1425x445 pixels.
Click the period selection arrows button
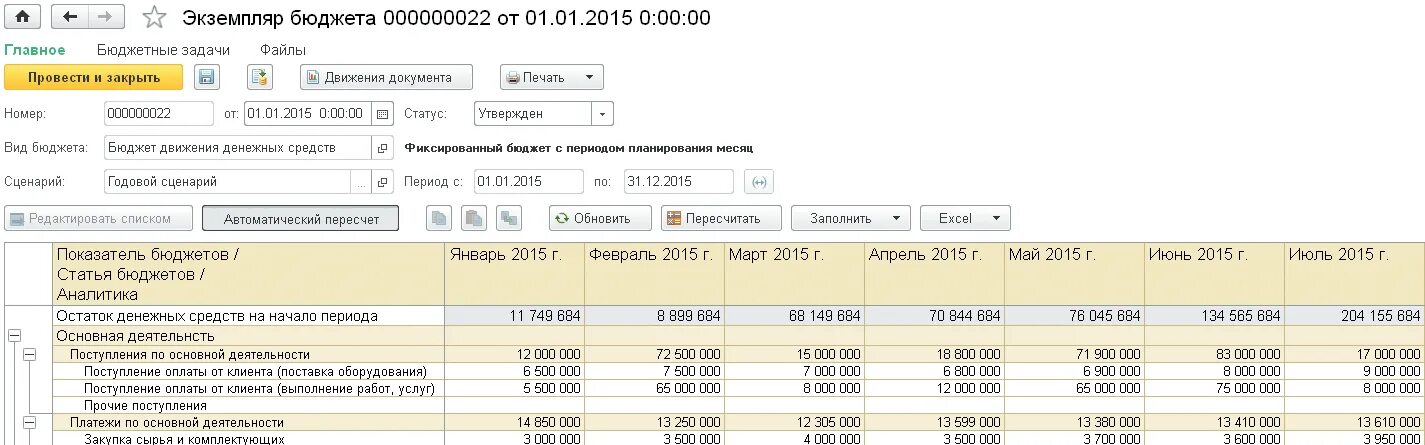pos(759,182)
